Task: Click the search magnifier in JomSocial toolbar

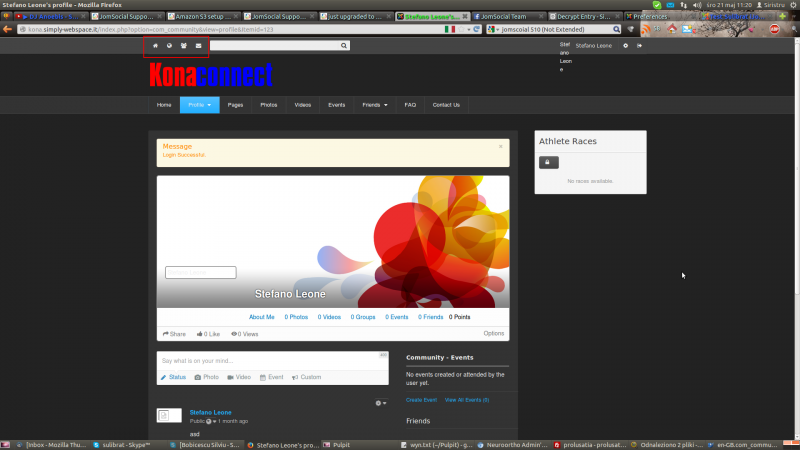Action: (x=344, y=46)
